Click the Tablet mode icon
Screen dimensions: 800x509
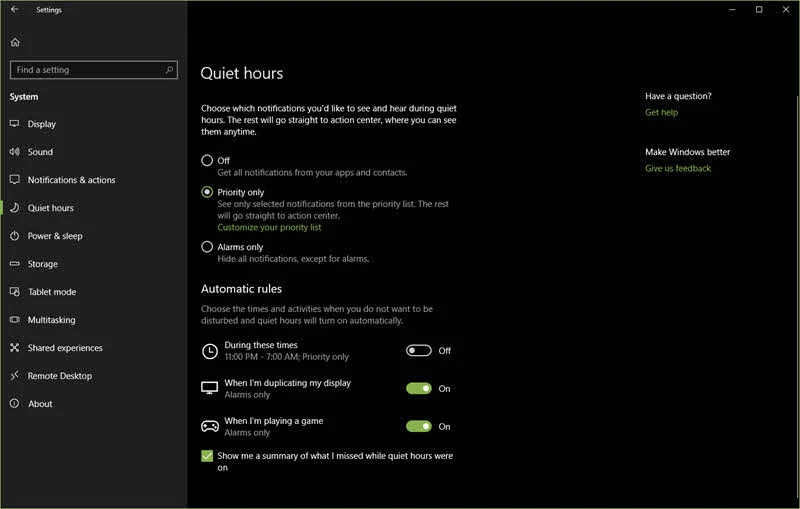(x=15, y=292)
